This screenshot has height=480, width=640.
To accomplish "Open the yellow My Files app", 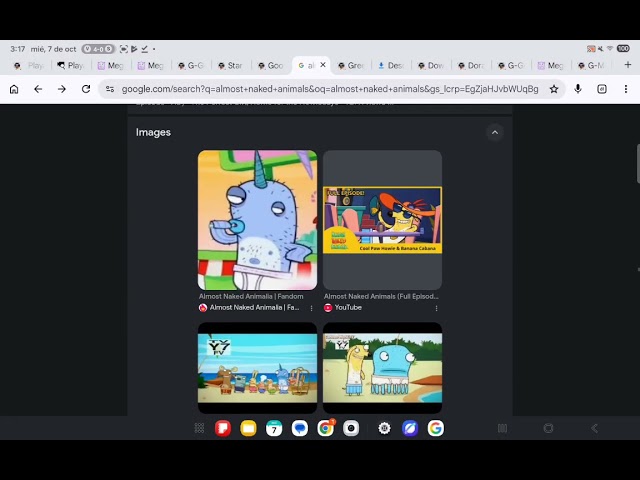I will (248, 428).
